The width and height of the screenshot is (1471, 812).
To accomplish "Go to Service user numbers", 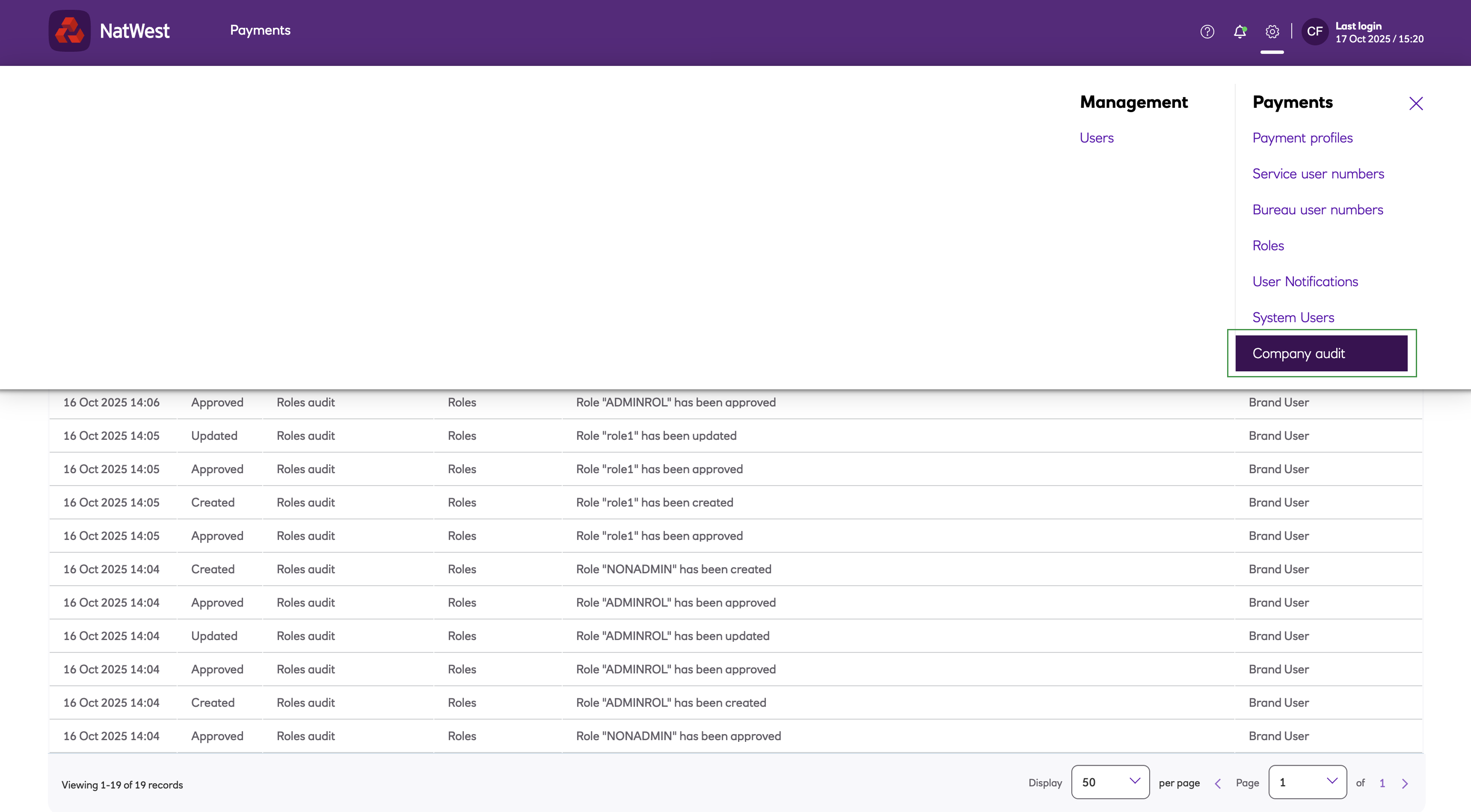I will point(1318,174).
